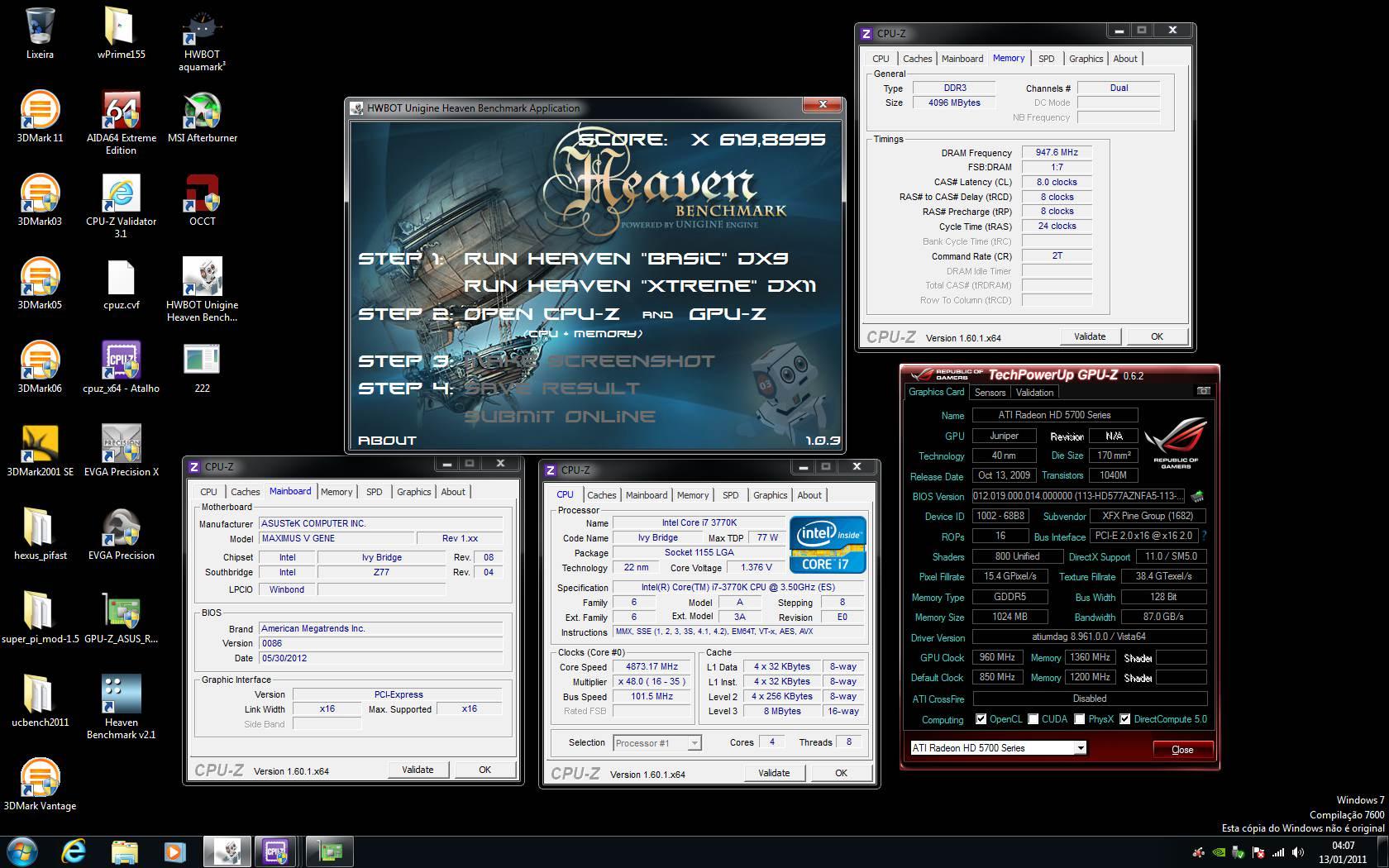
Task: Launch 3DMark2001 SE desktop shortcut
Action: [40, 451]
